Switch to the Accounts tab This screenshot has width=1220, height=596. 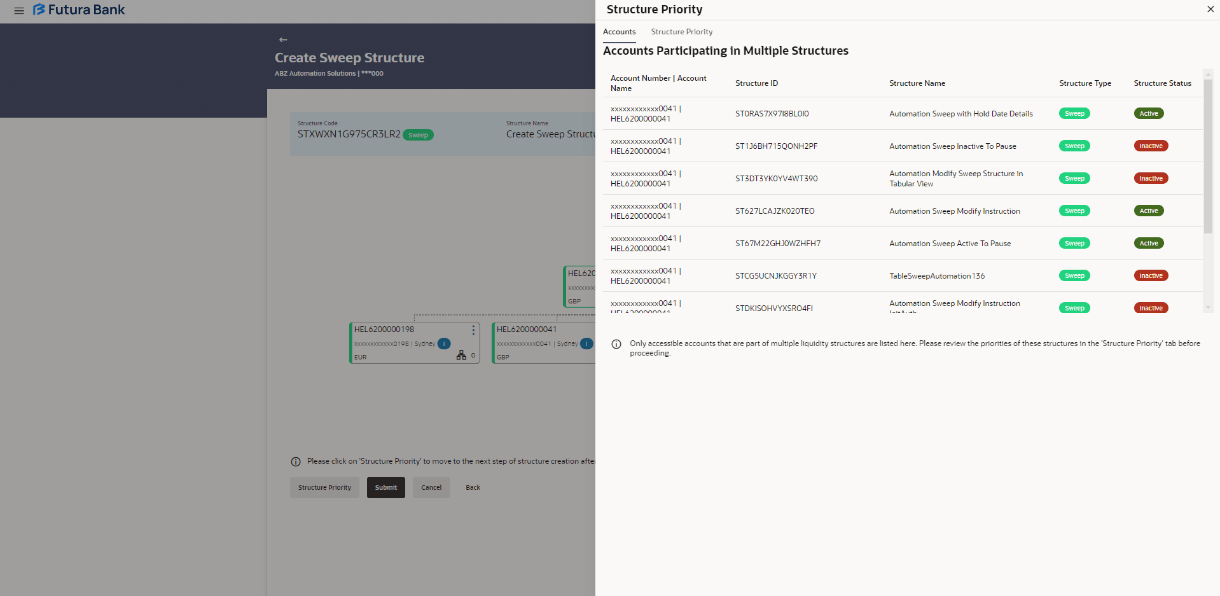pos(619,32)
